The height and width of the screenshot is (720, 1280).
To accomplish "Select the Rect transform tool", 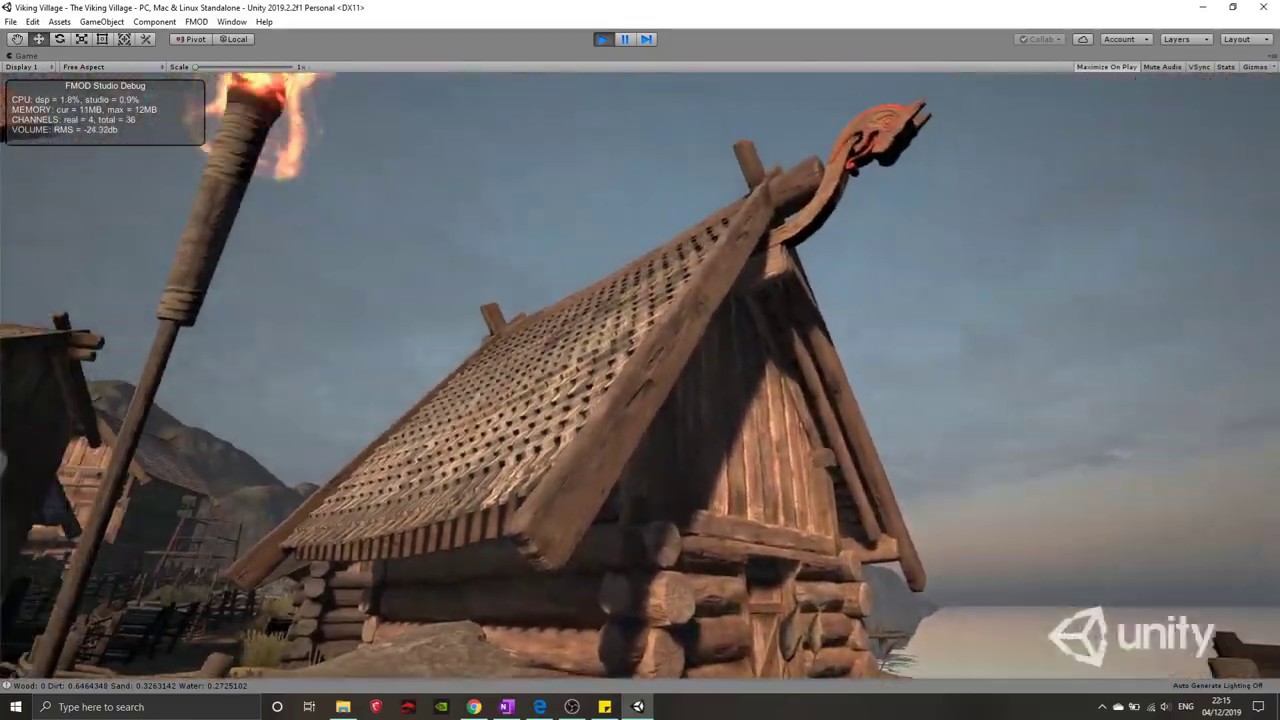I will pos(103,39).
